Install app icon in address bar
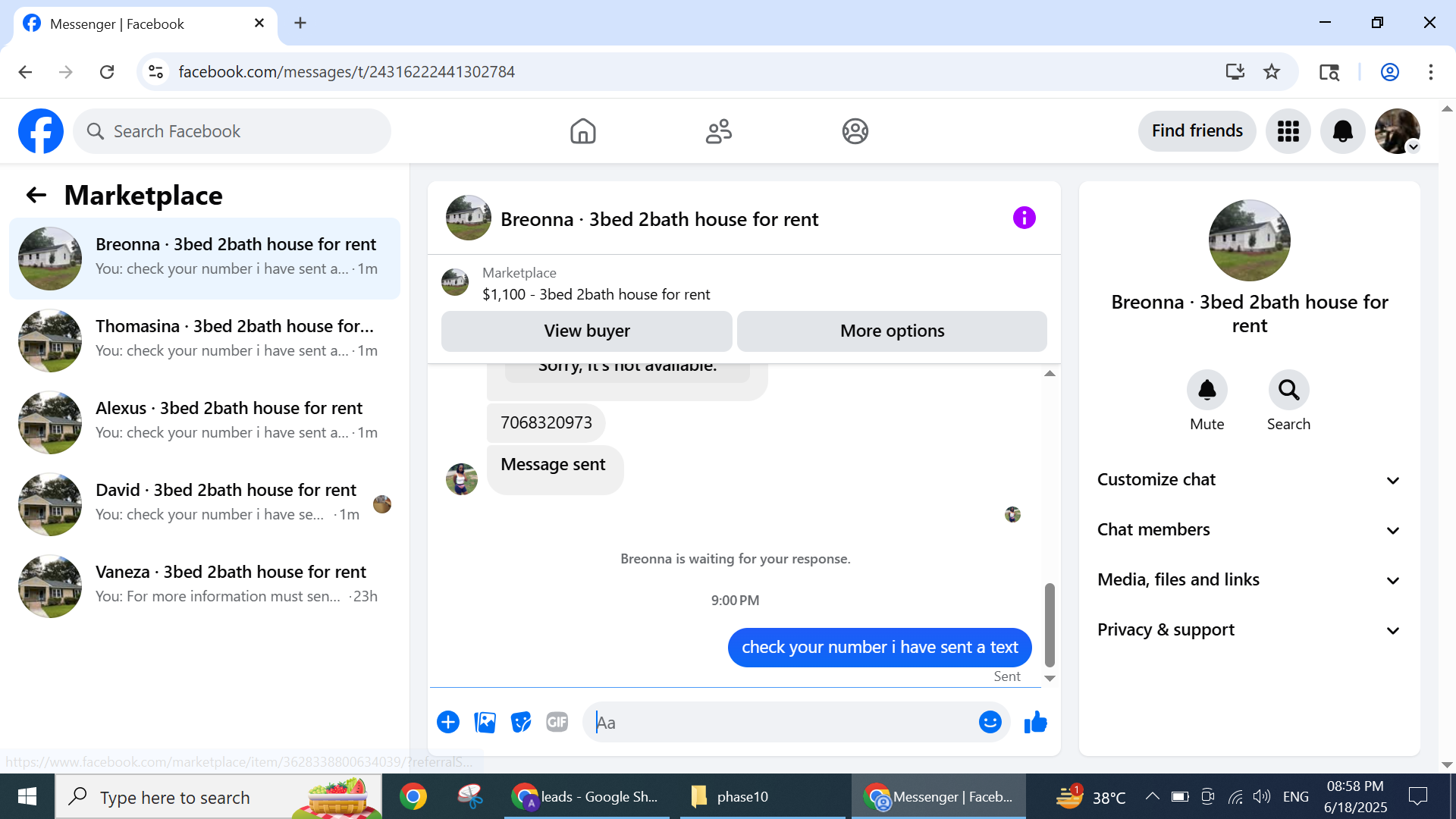Image resolution: width=1456 pixels, height=819 pixels. 1235,72
